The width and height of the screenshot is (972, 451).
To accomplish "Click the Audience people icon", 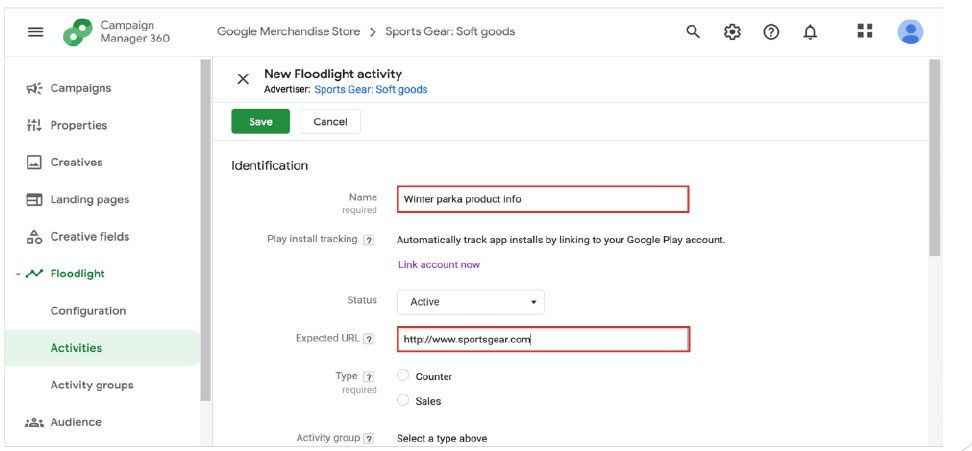I will tap(34, 423).
